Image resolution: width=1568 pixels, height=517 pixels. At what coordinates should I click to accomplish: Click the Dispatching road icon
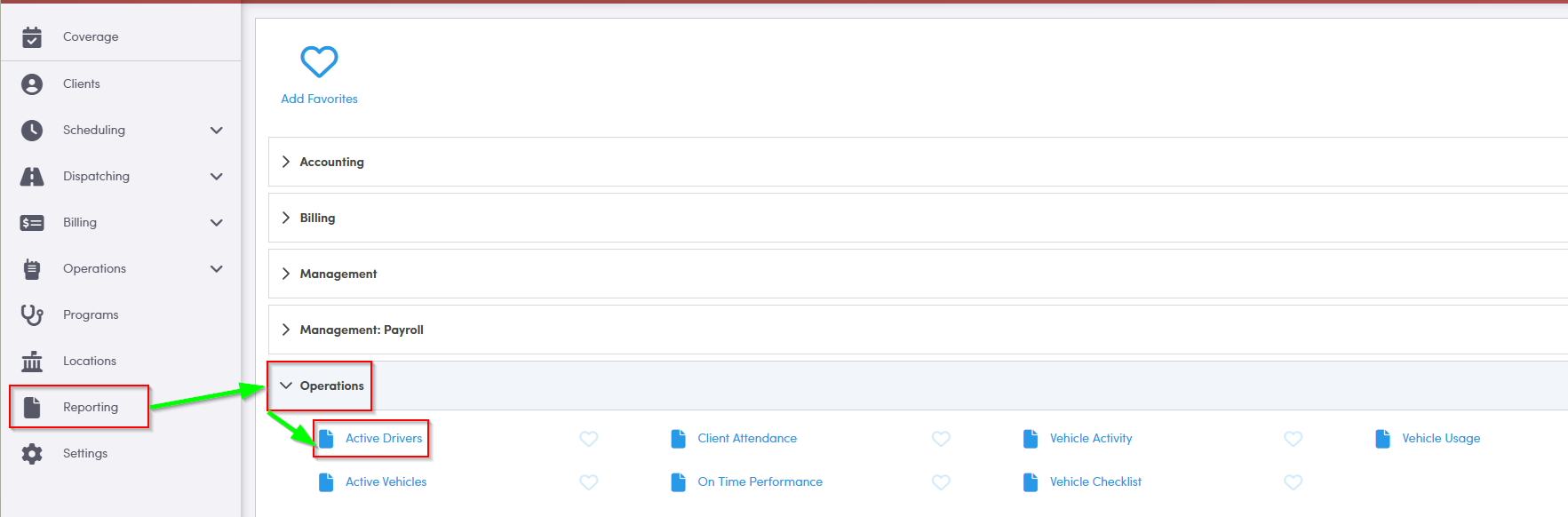pos(32,177)
